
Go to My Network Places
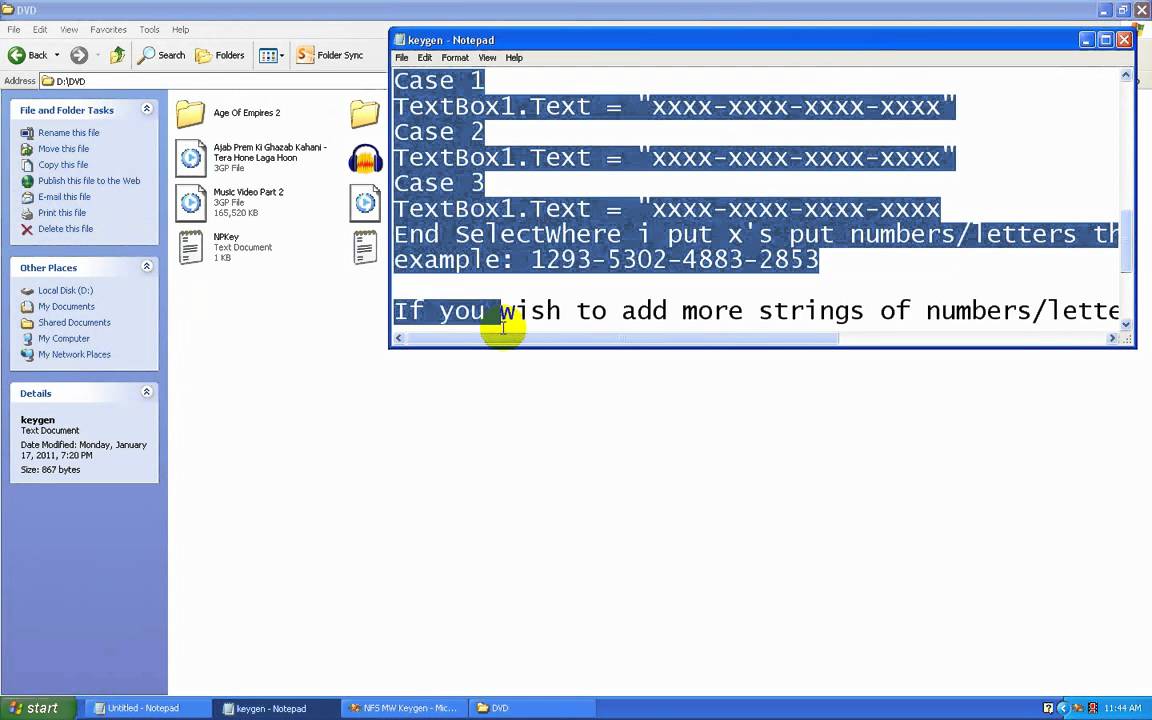coord(74,354)
